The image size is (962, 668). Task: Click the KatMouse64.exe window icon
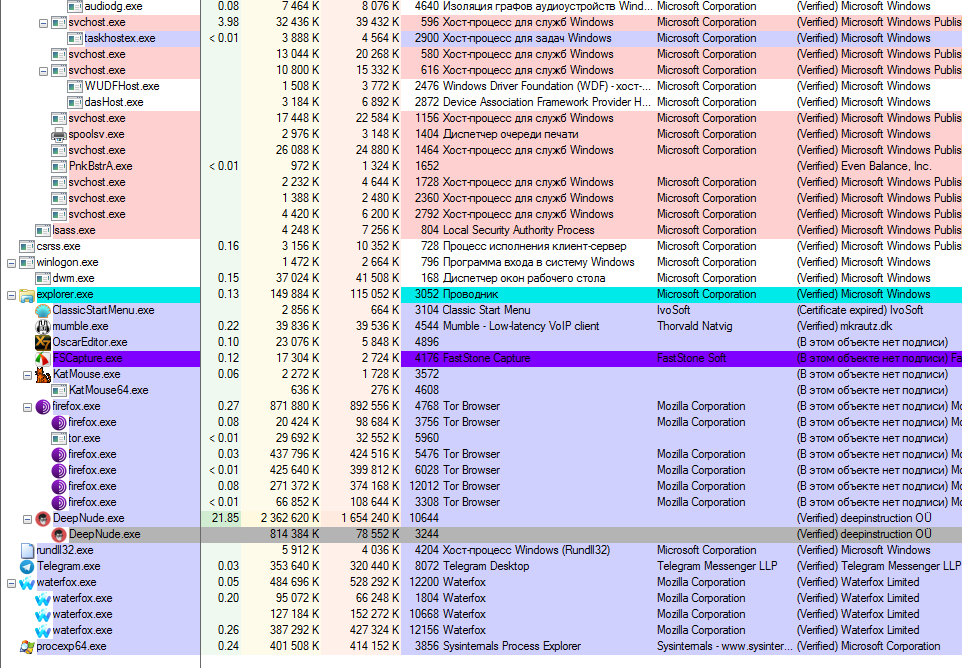coord(59,390)
